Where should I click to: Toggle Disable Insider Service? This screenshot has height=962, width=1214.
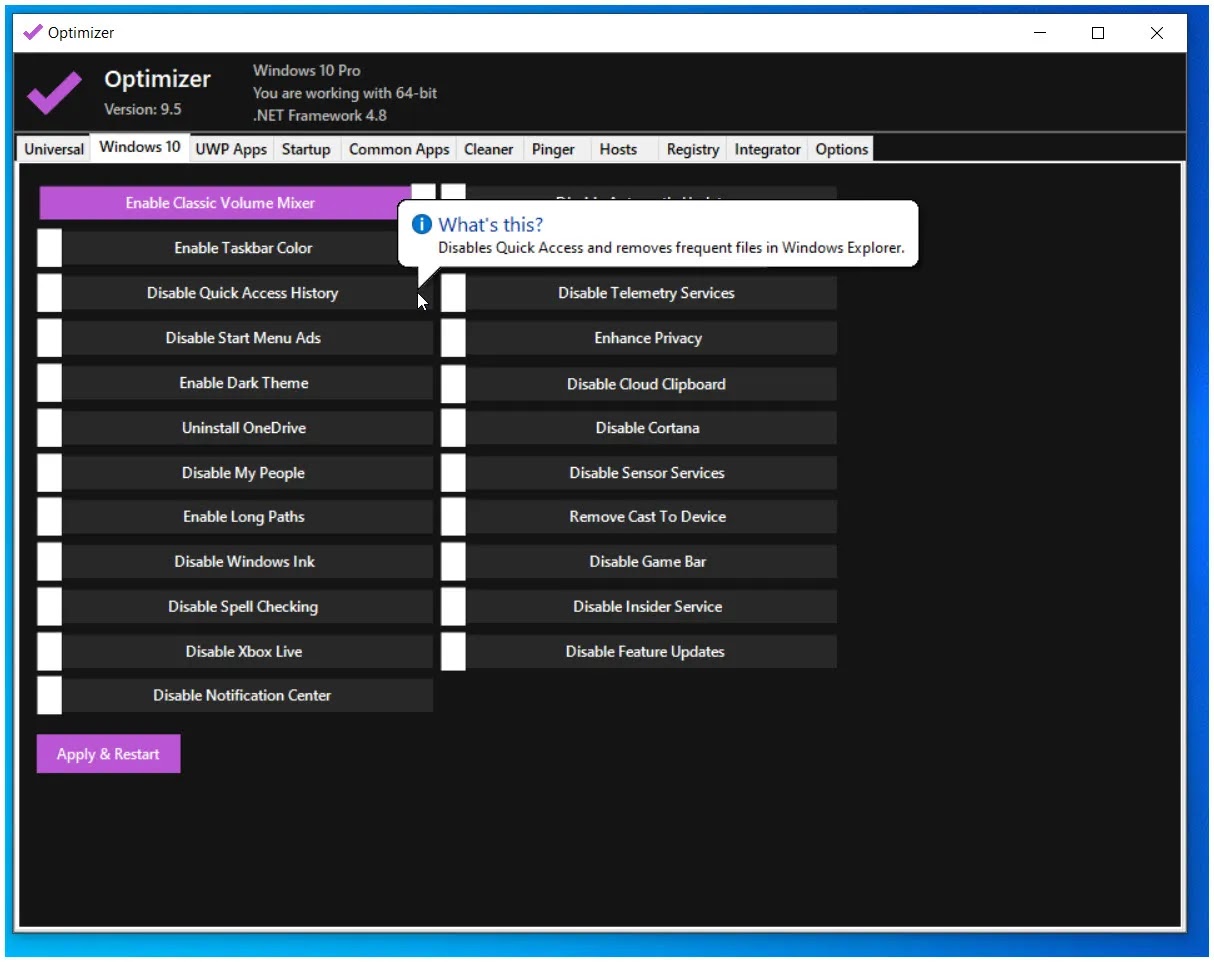coord(639,607)
